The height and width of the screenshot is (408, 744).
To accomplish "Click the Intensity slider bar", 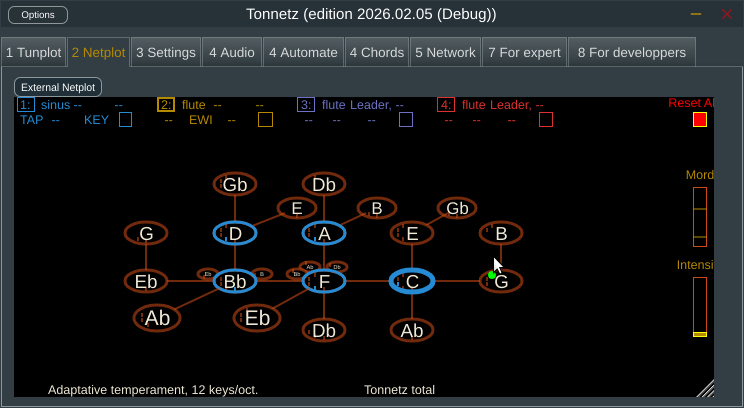I will click(700, 306).
